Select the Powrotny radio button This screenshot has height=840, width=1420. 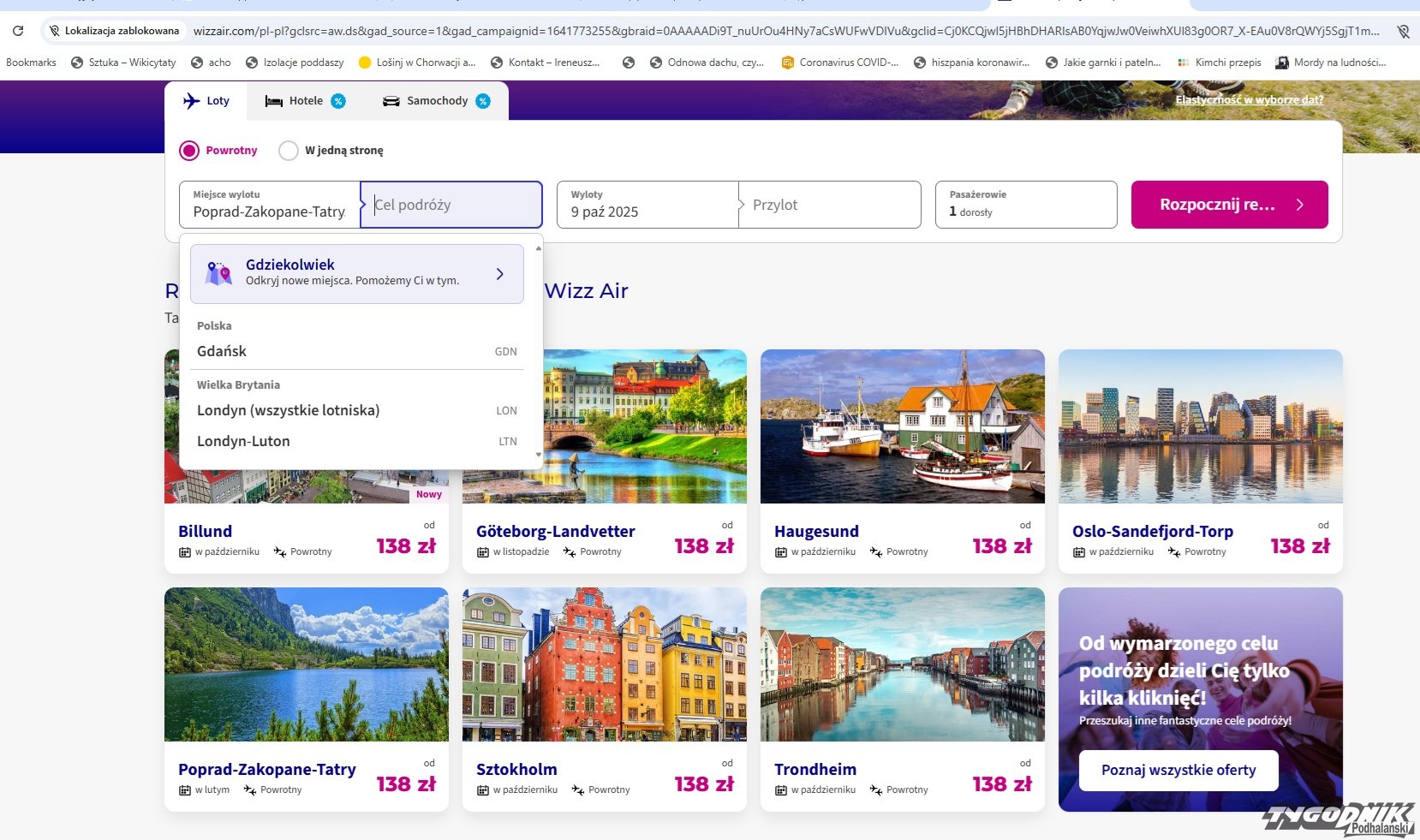(189, 151)
